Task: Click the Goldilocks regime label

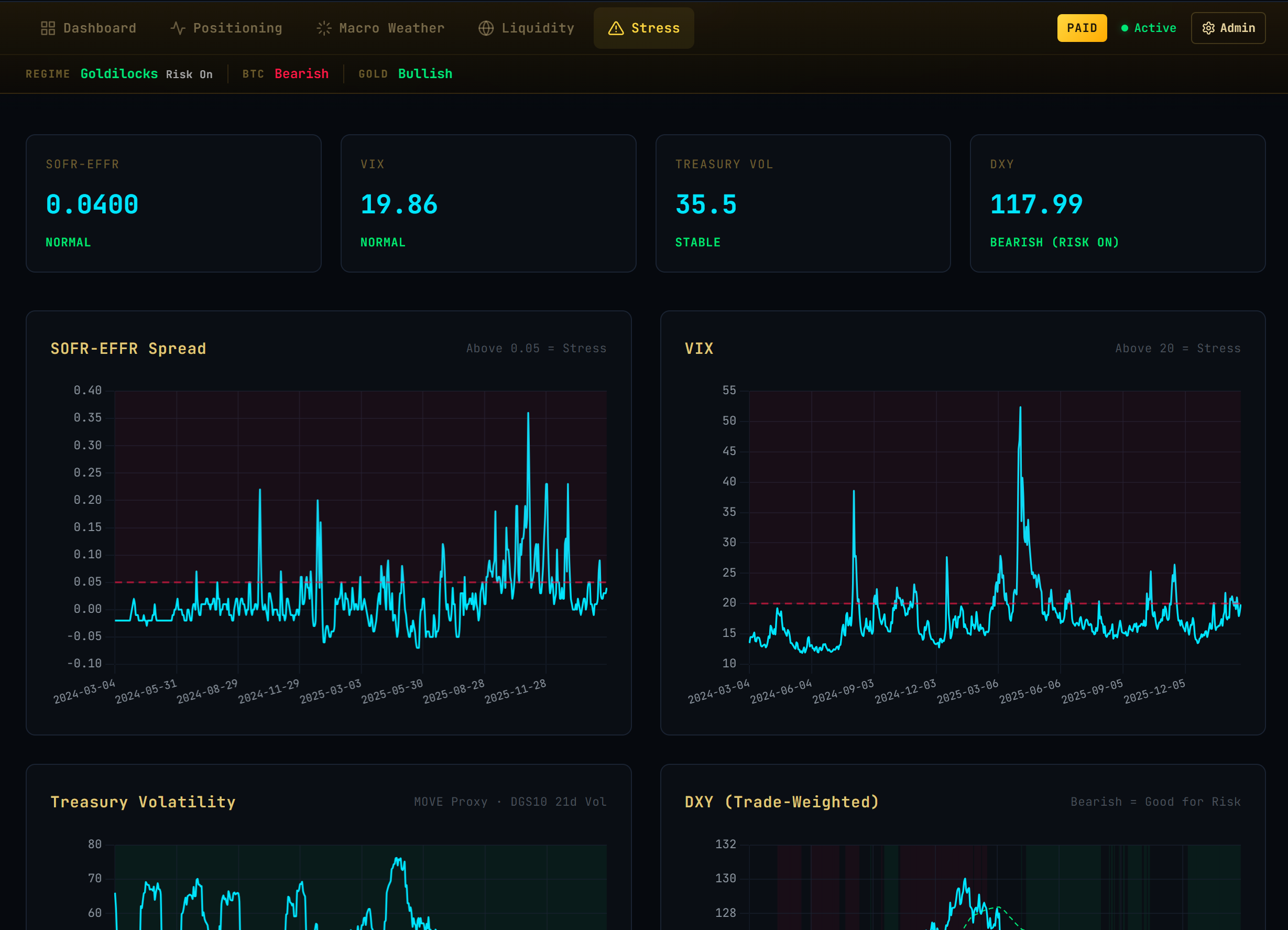Action: (x=119, y=74)
